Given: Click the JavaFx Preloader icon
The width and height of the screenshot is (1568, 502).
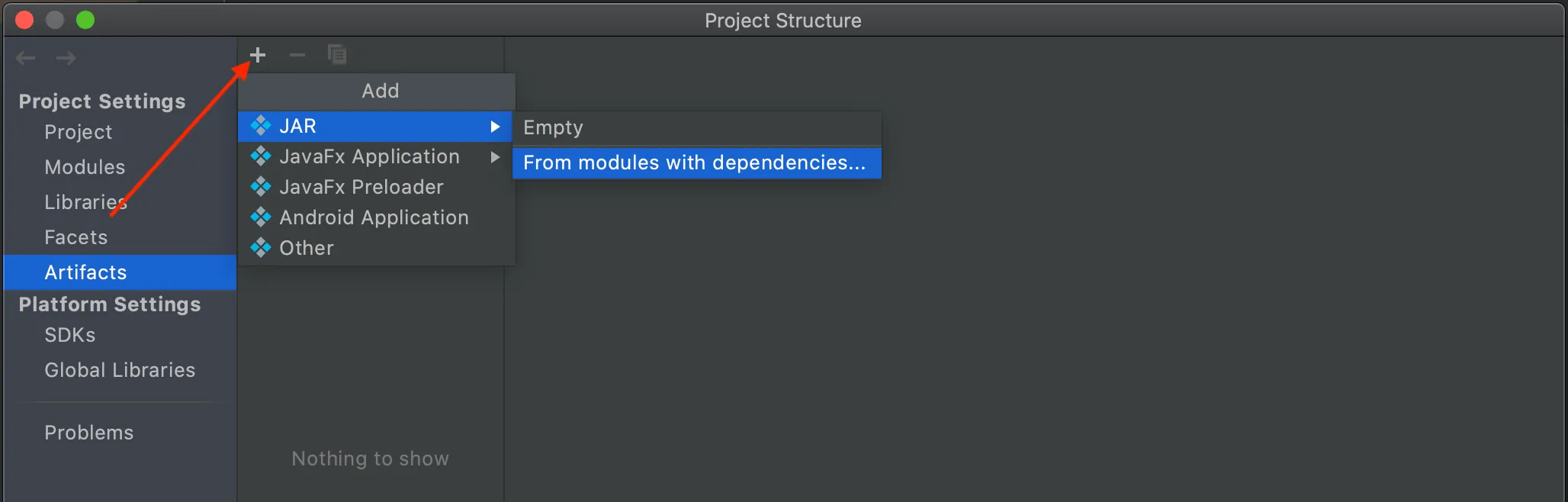Looking at the screenshot, I should 261,186.
